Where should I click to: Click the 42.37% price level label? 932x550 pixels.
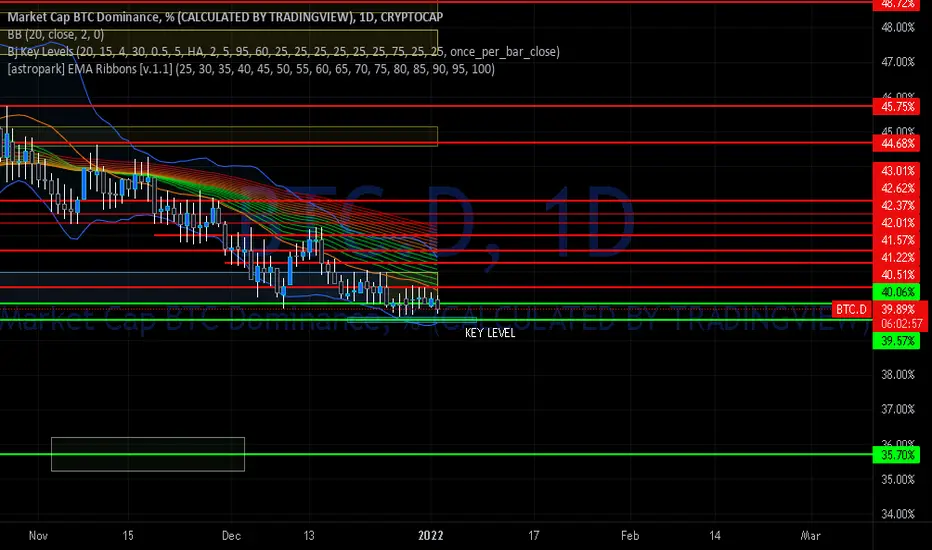tap(896, 206)
